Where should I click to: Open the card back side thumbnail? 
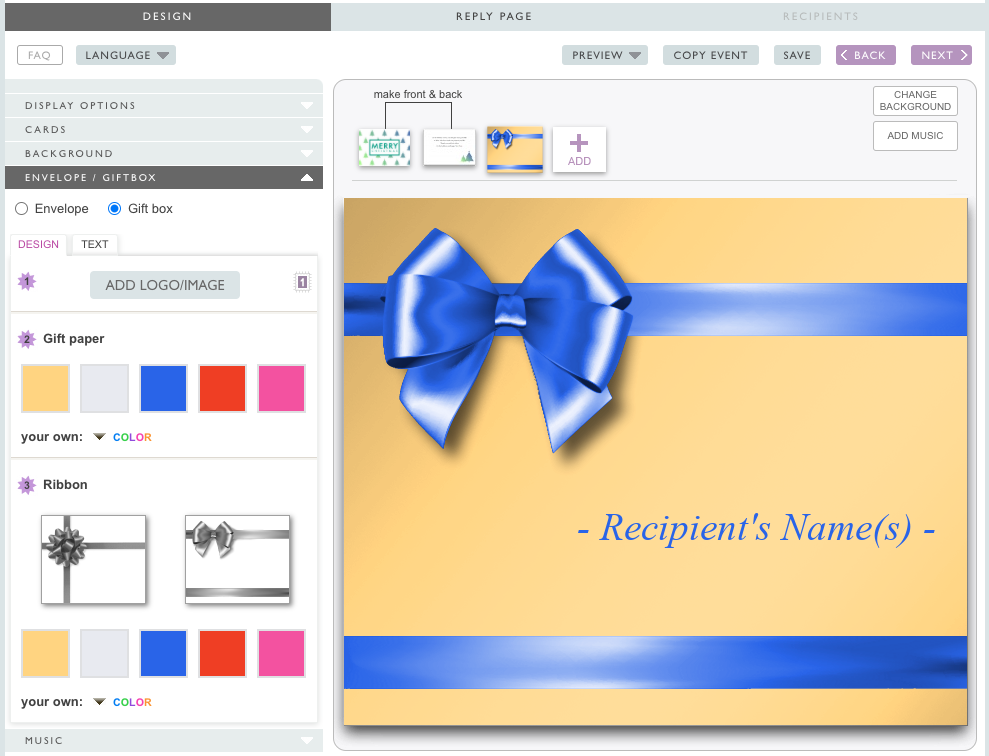[449, 148]
